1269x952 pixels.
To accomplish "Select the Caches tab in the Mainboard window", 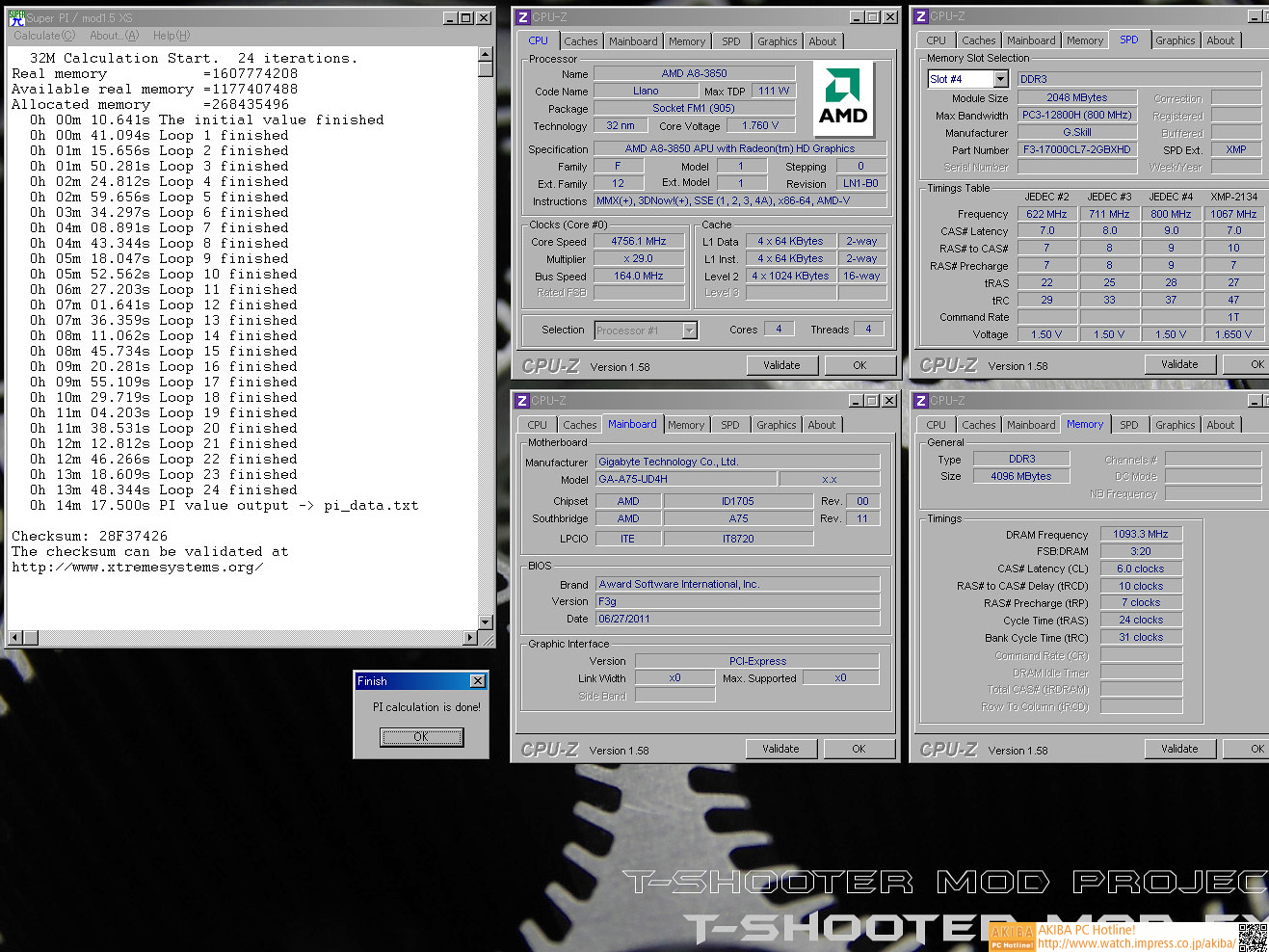I will [x=580, y=425].
